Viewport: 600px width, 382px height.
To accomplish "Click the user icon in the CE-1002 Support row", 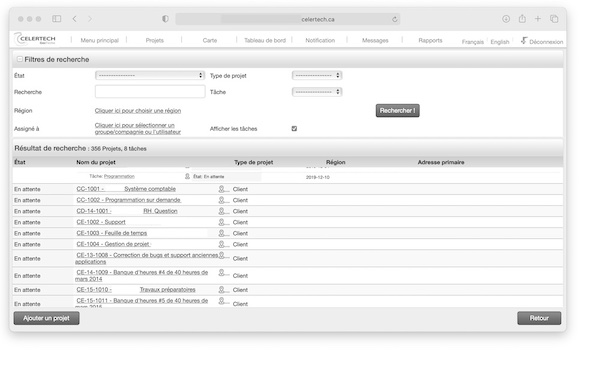I will coord(222,222).
